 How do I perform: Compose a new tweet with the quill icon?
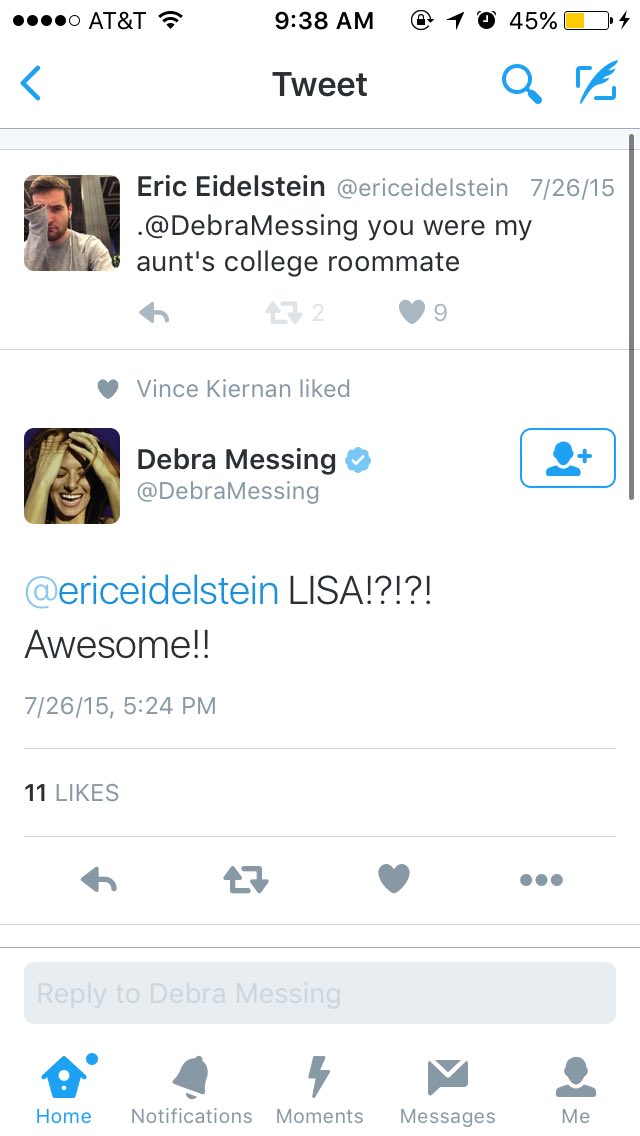pos(597,84)
